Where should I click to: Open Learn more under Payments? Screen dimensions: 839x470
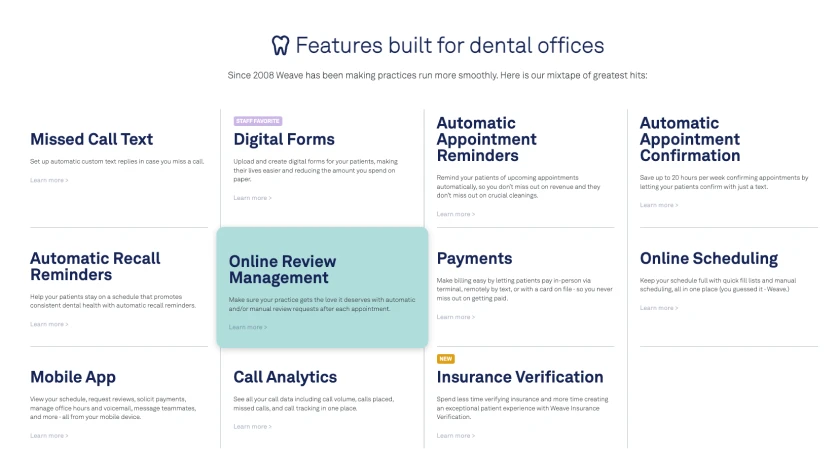[456, 317]
